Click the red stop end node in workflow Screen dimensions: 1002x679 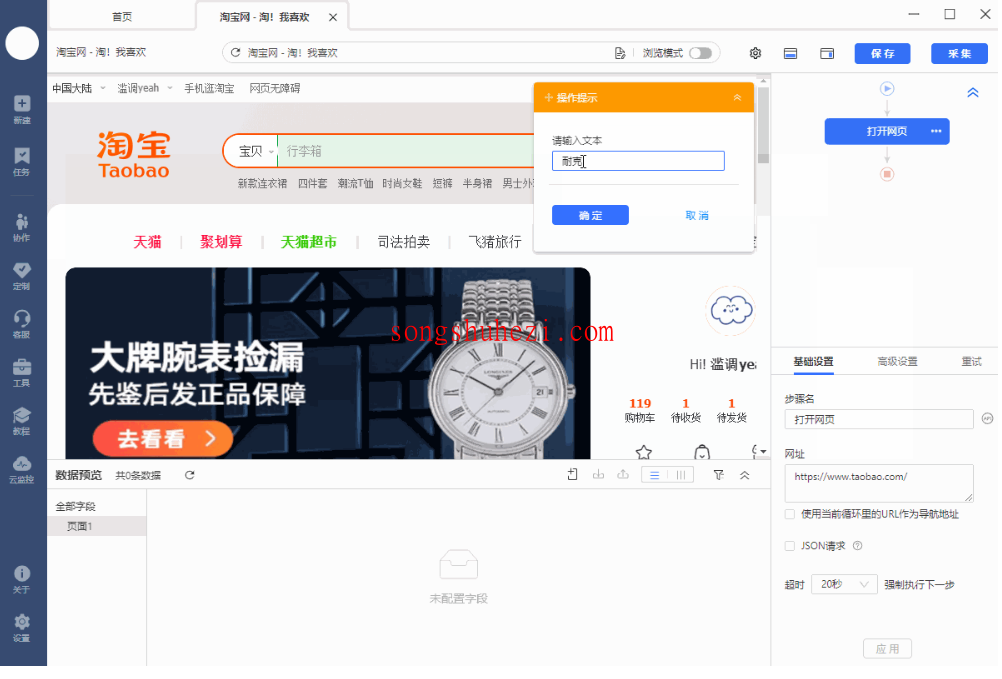887,174
